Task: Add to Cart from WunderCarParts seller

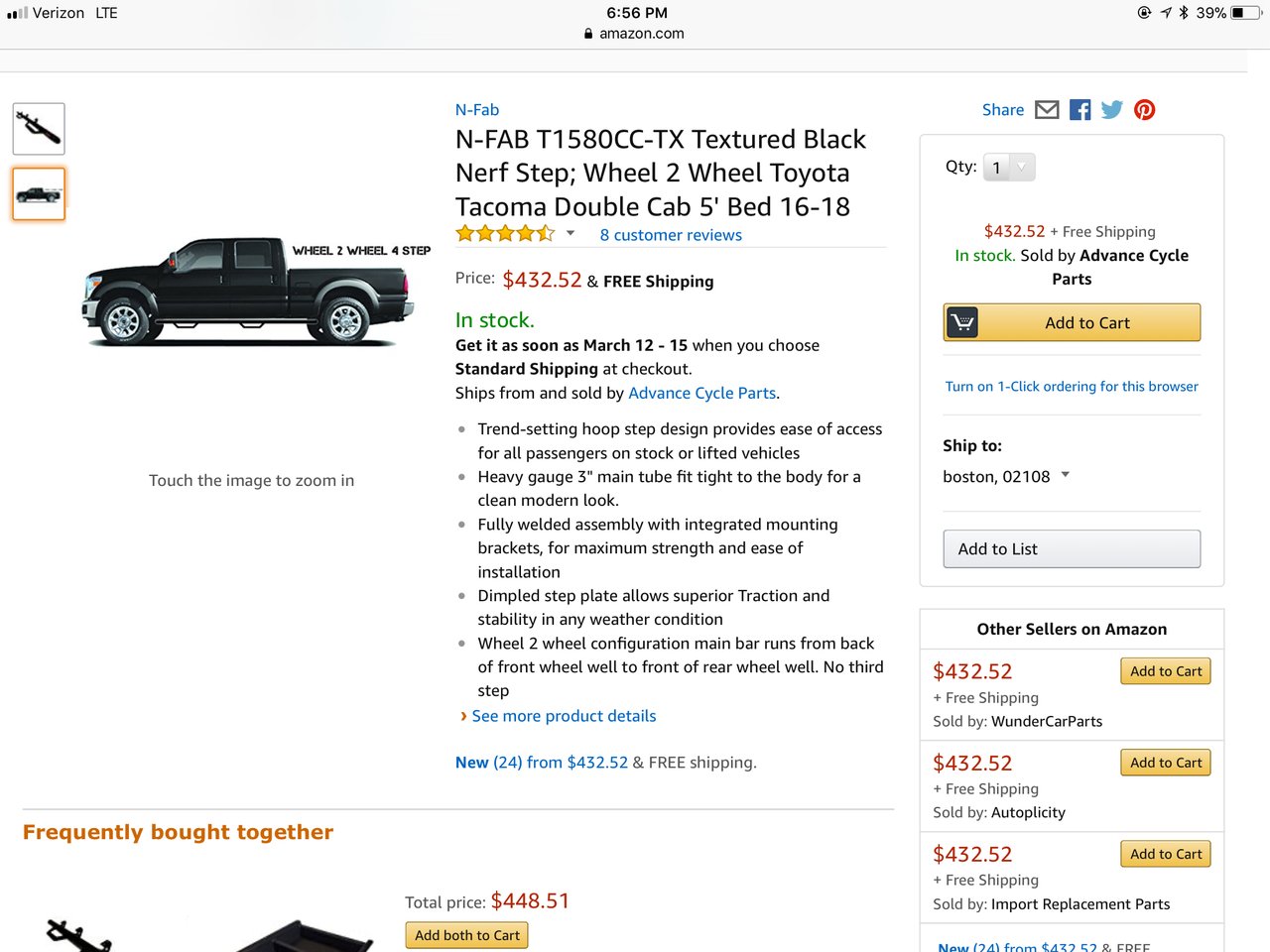Action: [1166, 671]
